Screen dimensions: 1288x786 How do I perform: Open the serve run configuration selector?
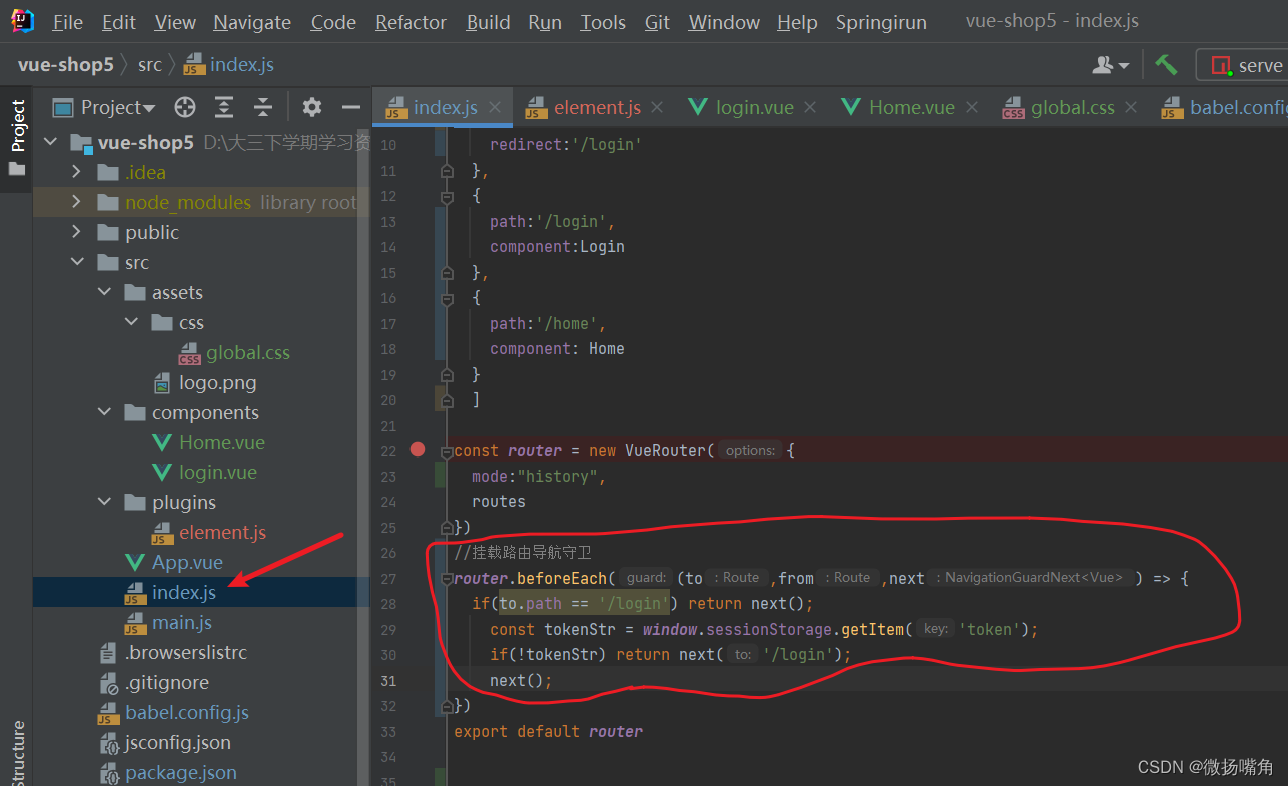click(1246, 65)
